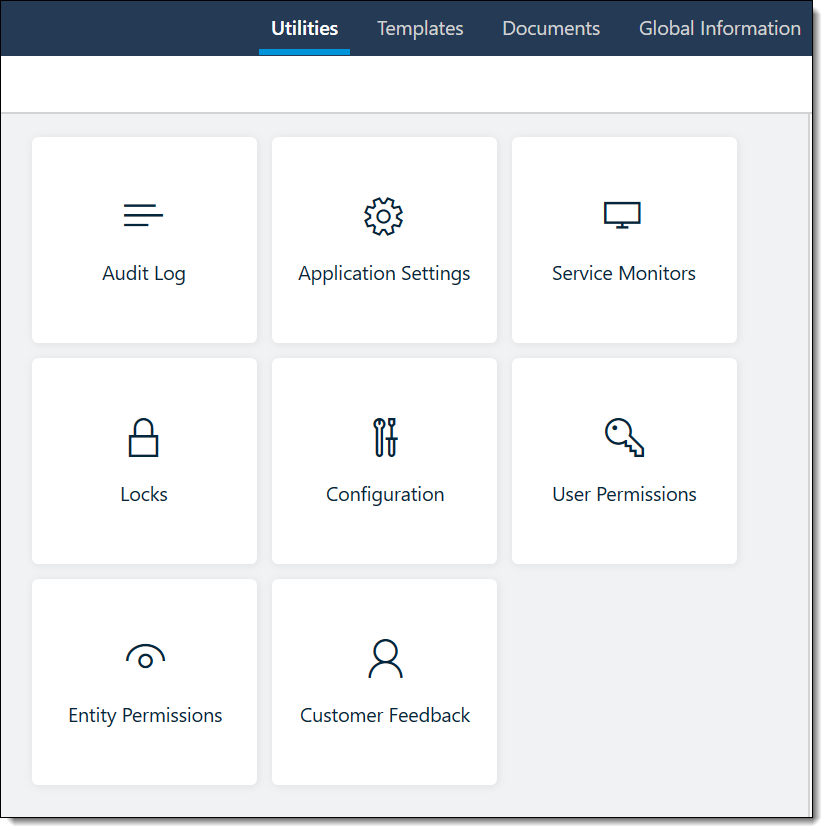Open the Customer Feedback tile
Viewport: 828px width, 833px height.
click(384, 682)
